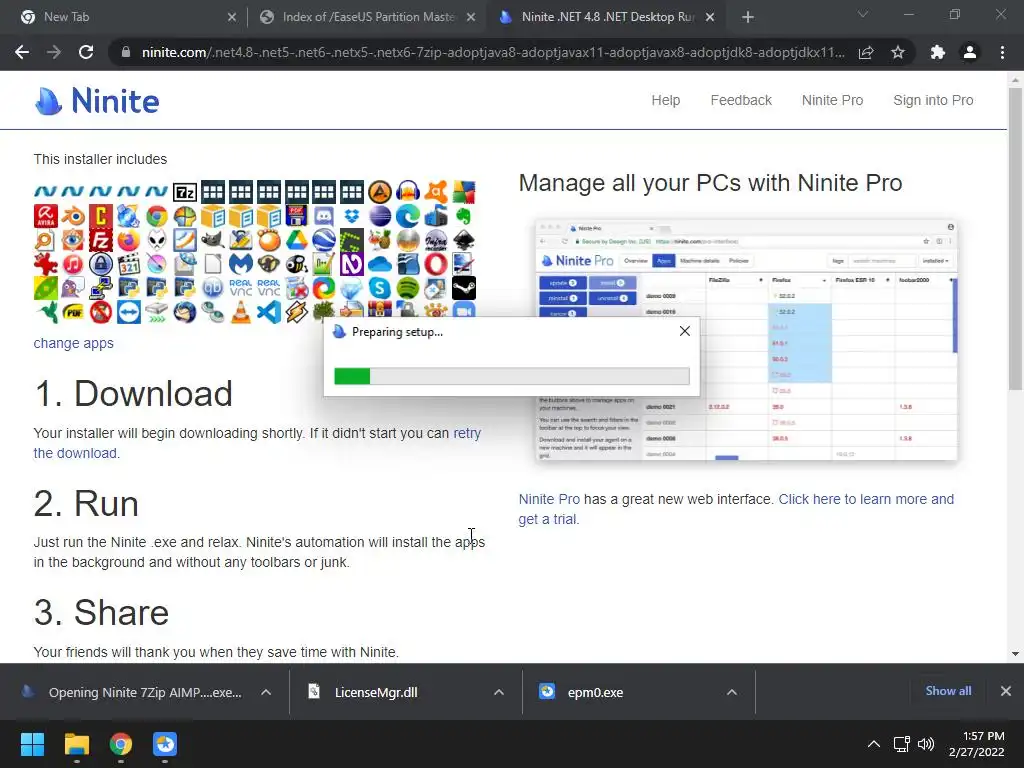Click the Dropbox icon
The height and width of the screenshot is (768, 1024).
tap(352, 216)
